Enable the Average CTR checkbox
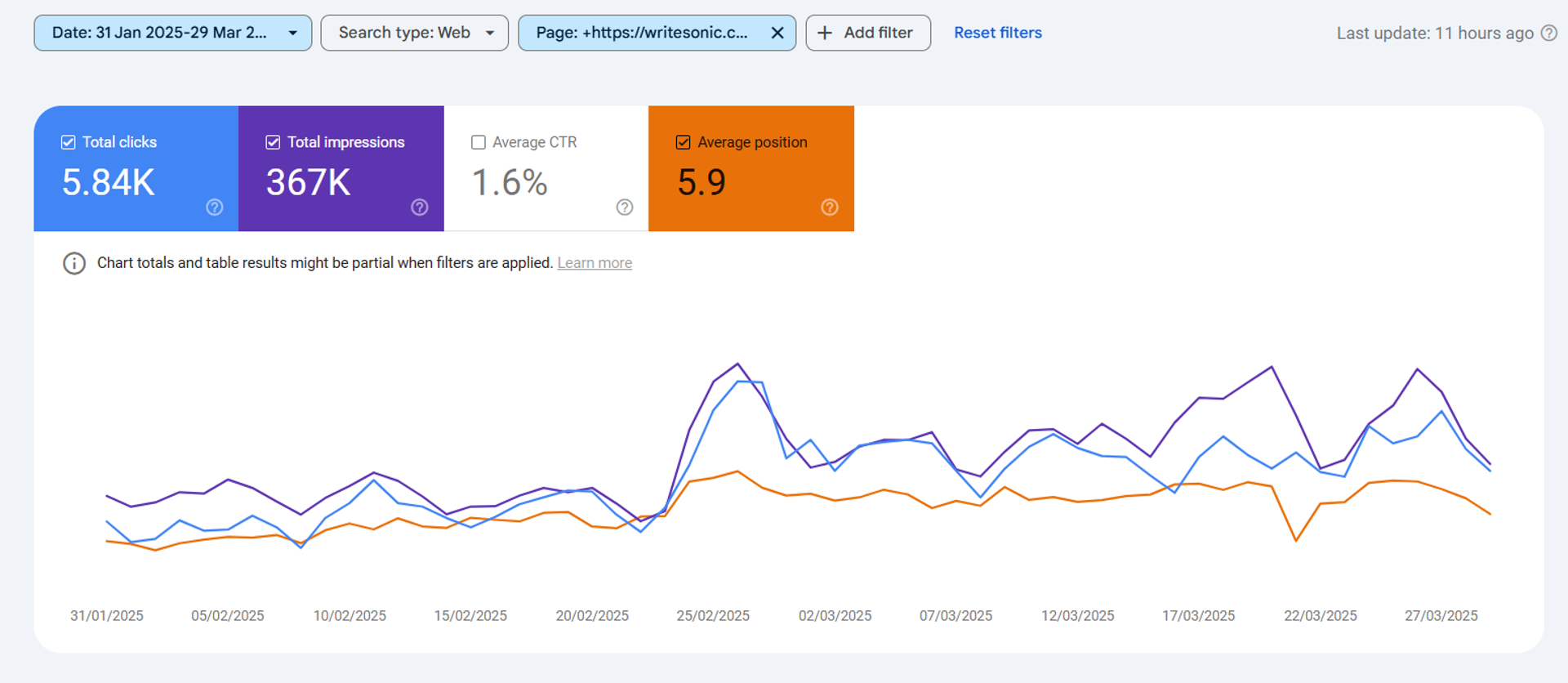 tap(479, 142)
